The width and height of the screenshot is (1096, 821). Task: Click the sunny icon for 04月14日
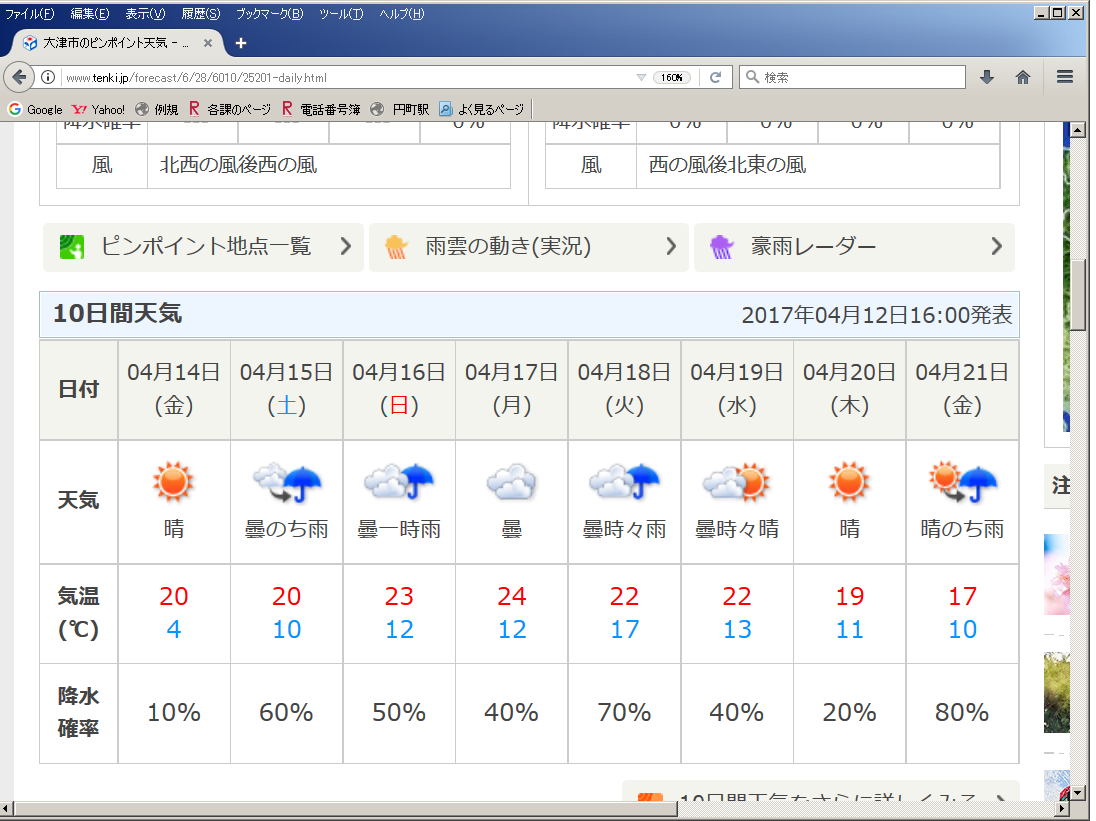pyautogui.click(x=173, y=481)
